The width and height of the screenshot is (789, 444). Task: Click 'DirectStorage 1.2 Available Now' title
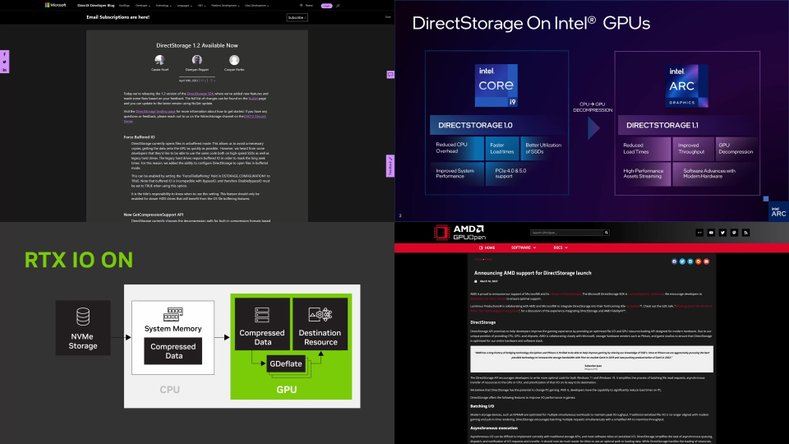click(197, 45)
